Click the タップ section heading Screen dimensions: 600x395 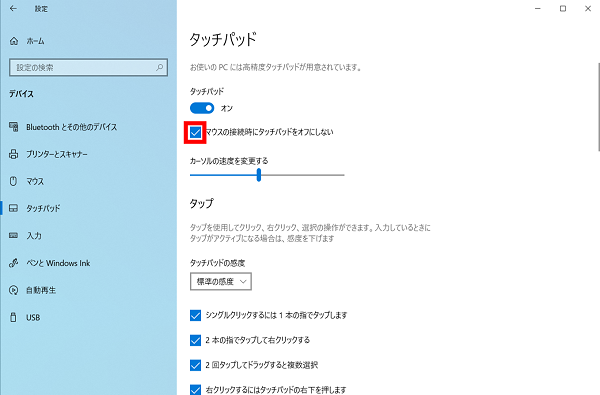(202, 203)
